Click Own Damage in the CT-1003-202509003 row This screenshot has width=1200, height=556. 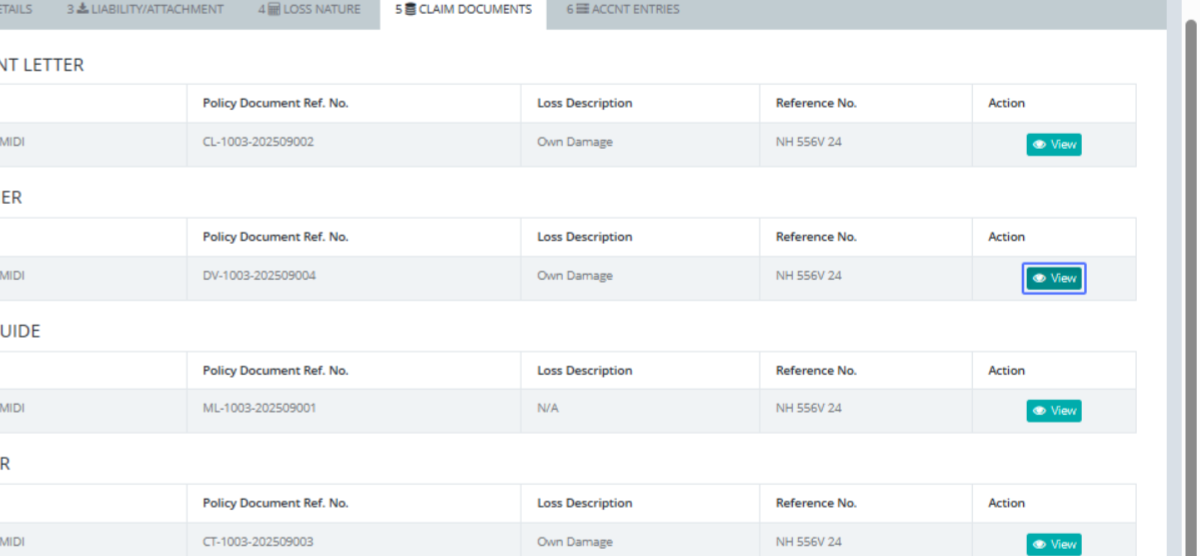pyautogui.click(x=574, y=542)
